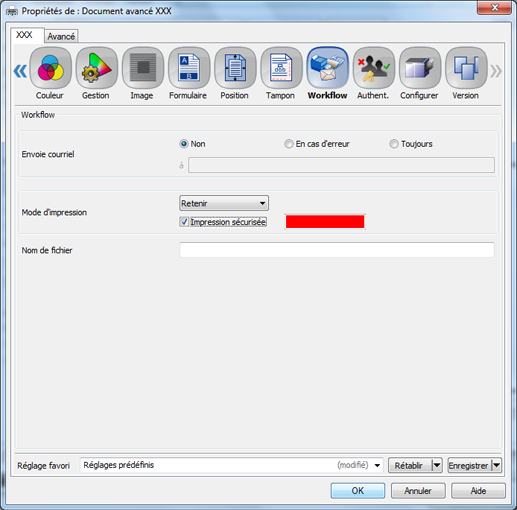
Task: Close the properties dialog window
Action: (x=495, y=7)
